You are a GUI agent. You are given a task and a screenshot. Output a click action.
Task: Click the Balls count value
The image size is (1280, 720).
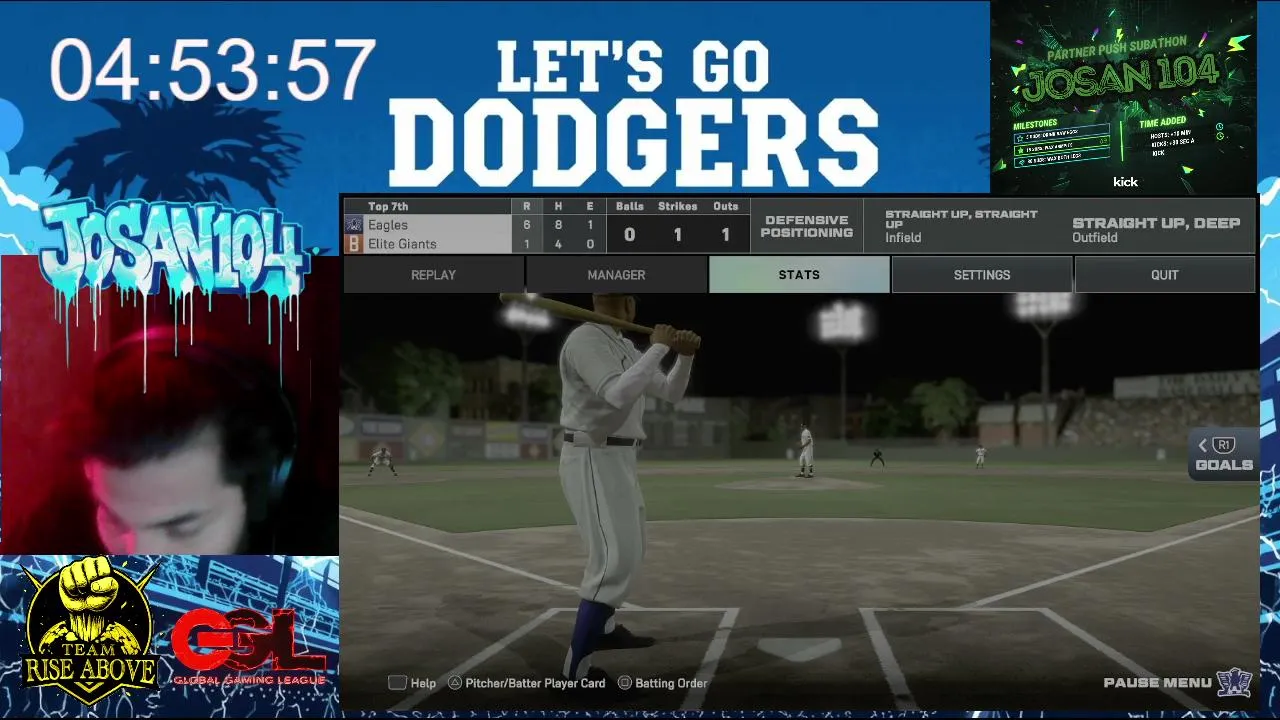coord(629,235)
